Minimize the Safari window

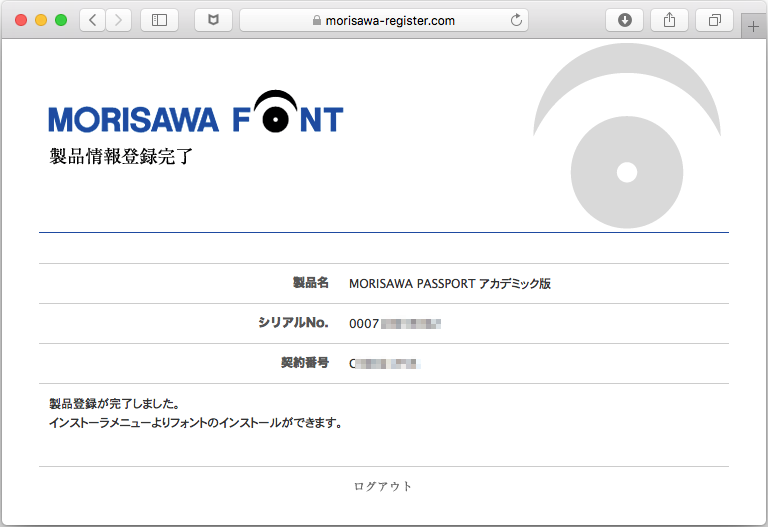pos(41,20)
